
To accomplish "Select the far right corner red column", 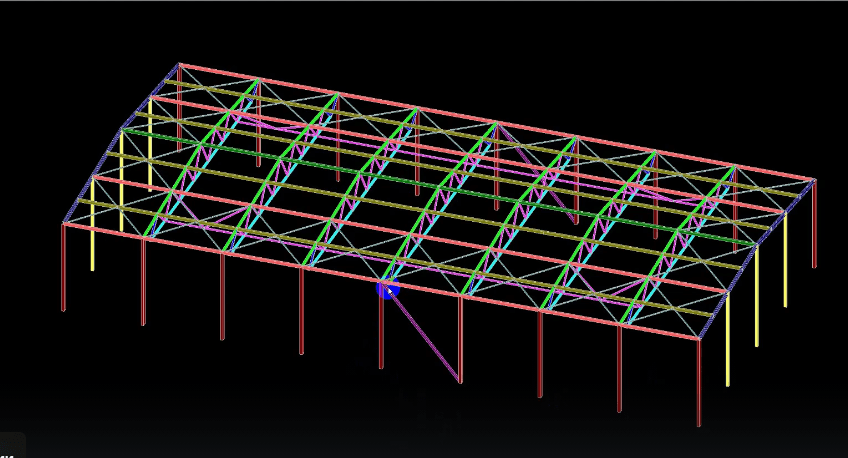I will pyautogui.click(x=814, y=225).
